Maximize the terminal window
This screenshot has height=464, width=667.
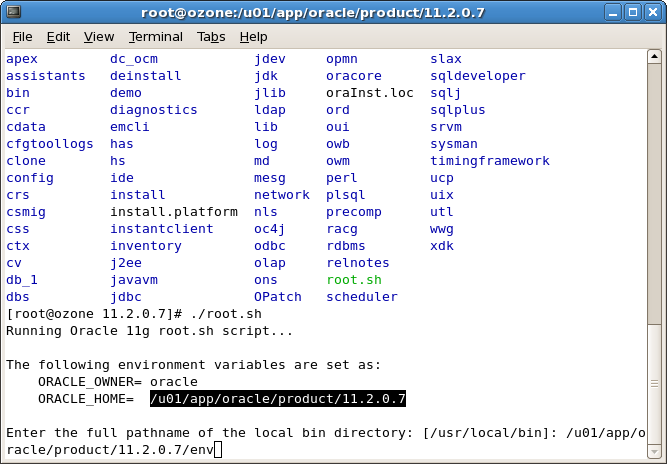[633, 12]
